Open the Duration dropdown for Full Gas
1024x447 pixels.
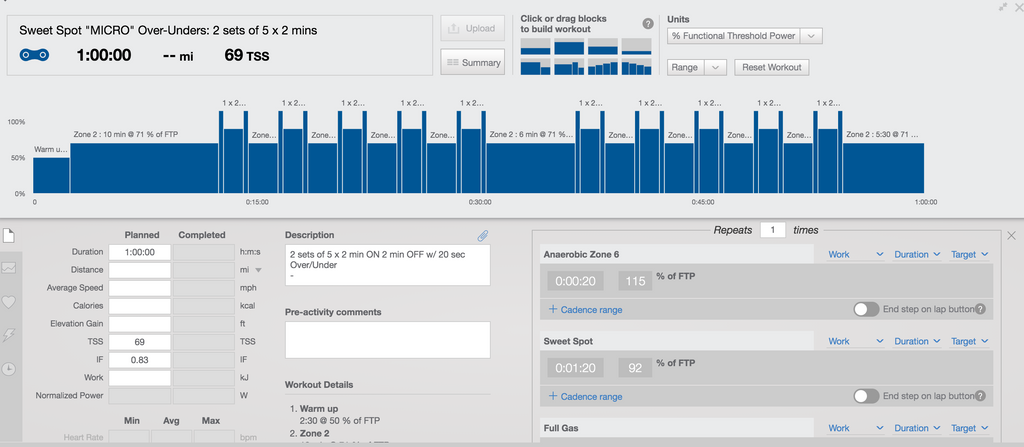(917, 428)
